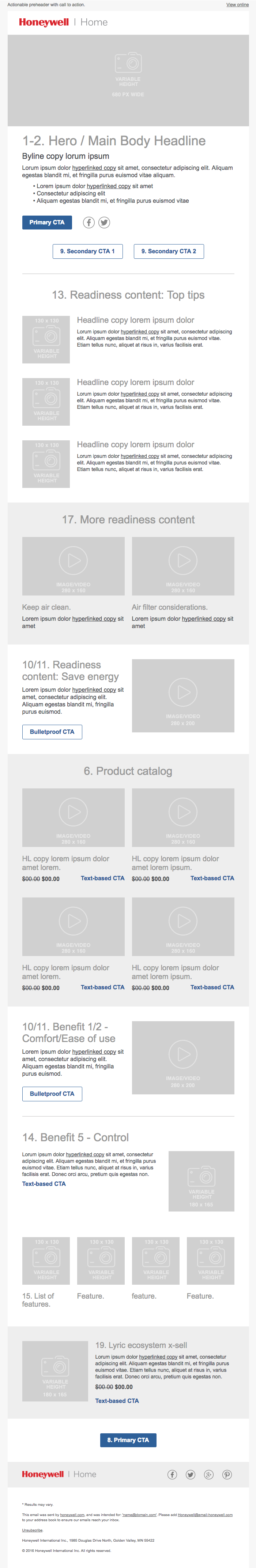Click the '9. Secondary CTA 2' button
The height and width of the screenshot is (1568, 256).
169,251
